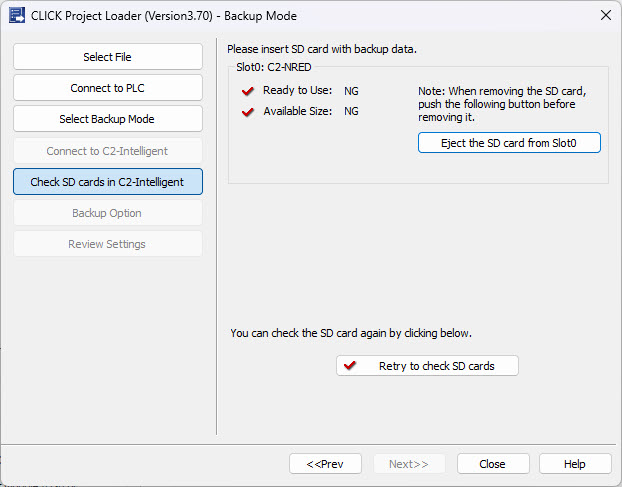Click the greyed-out Review Settings step
The image size is (622, 487).
click(x=108, y=244)
